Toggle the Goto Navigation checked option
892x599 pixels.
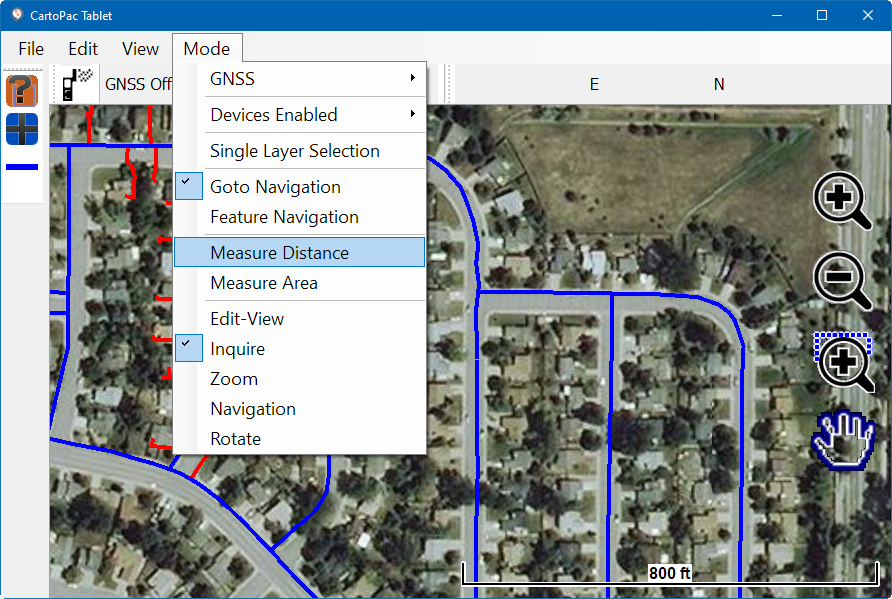click(x=275, y=187)
